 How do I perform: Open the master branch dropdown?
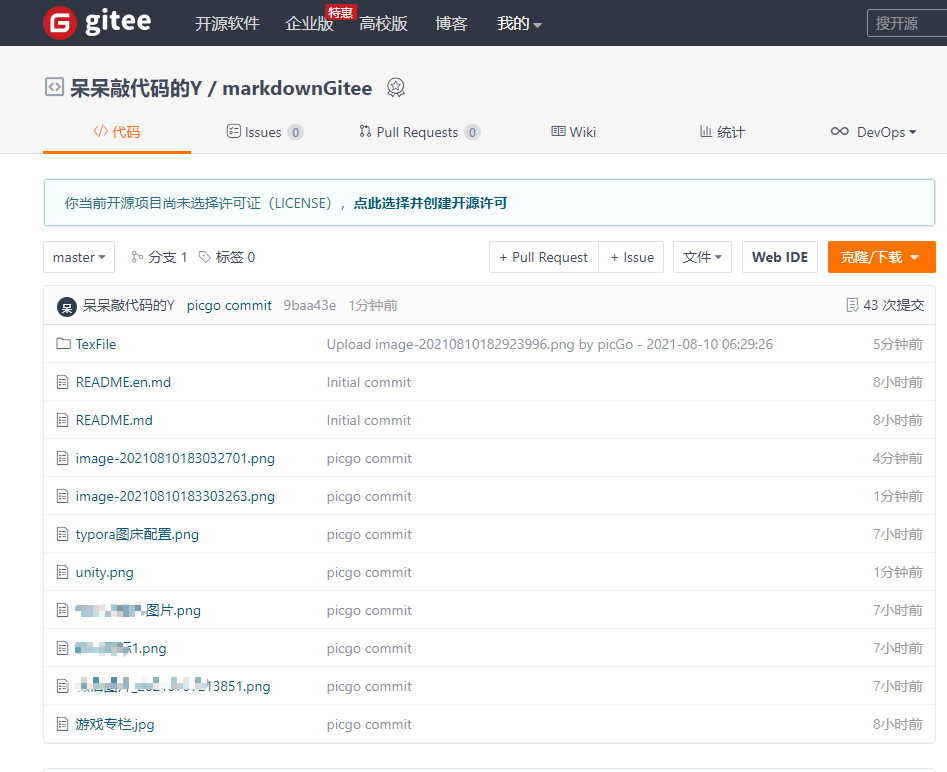click(79, 257)
